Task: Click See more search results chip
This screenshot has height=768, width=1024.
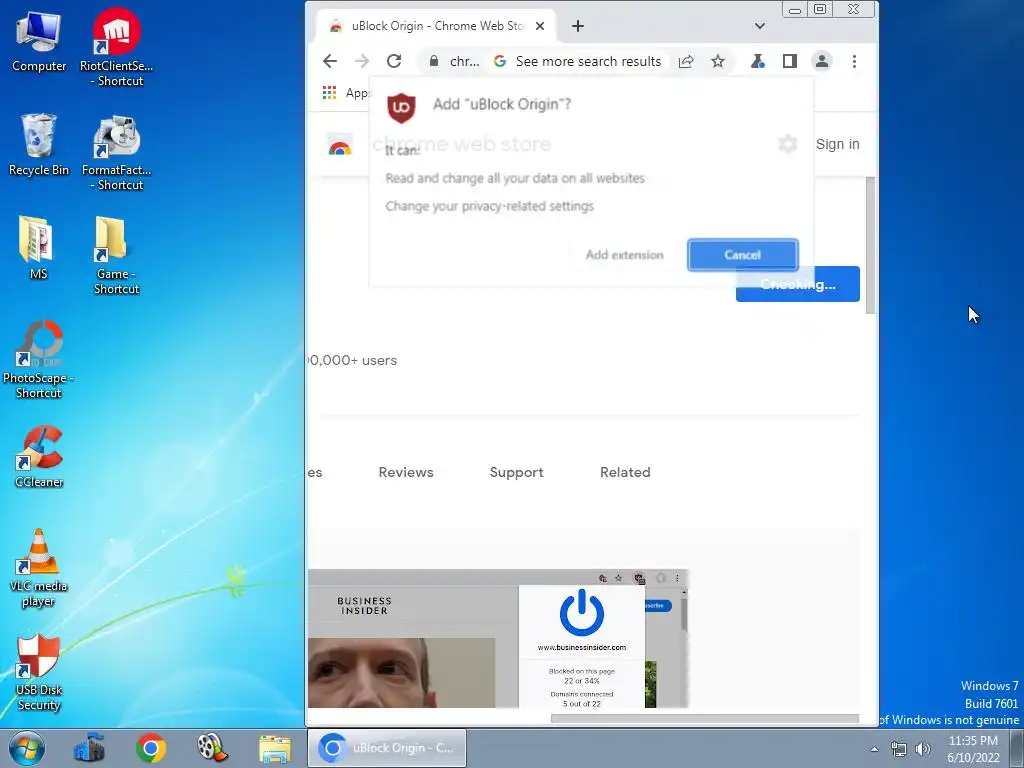Action: [x=577, y=61]
